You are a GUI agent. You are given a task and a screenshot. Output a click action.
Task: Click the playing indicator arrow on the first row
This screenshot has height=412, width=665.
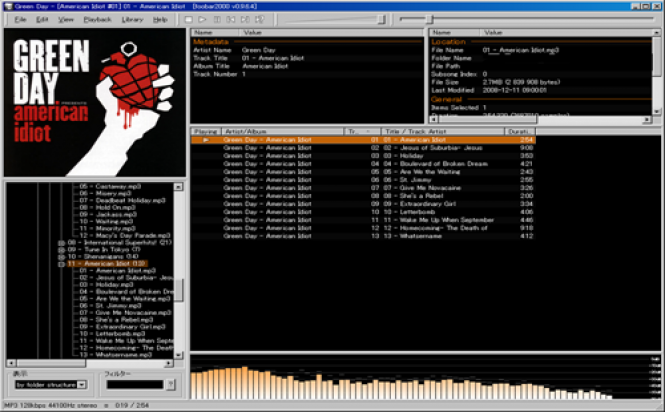click(206, 140)
